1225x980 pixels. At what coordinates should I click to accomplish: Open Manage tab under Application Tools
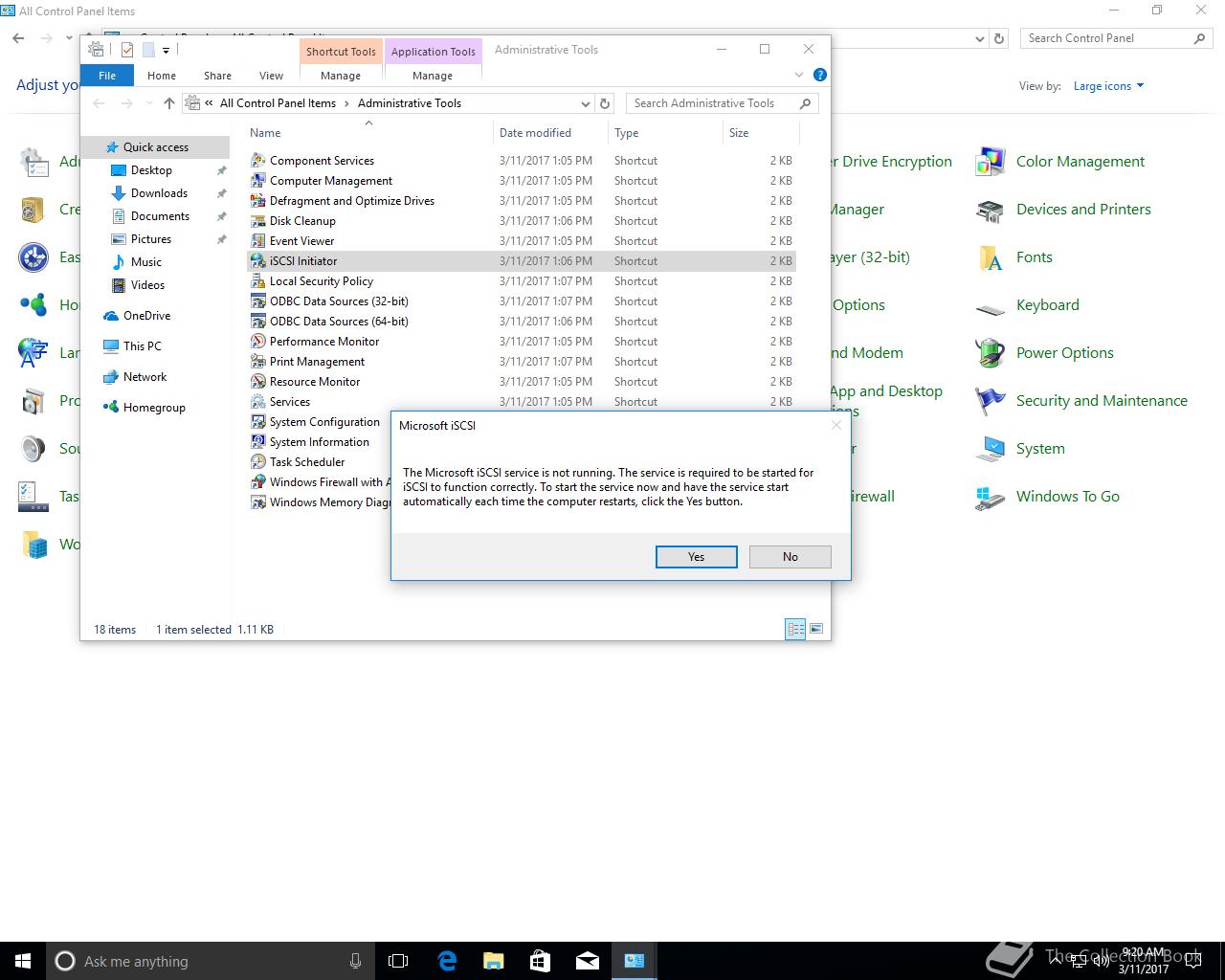(433, 76)
